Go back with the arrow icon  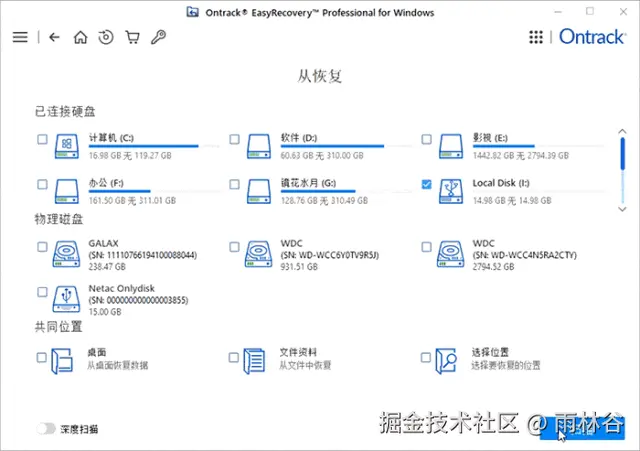54,37
